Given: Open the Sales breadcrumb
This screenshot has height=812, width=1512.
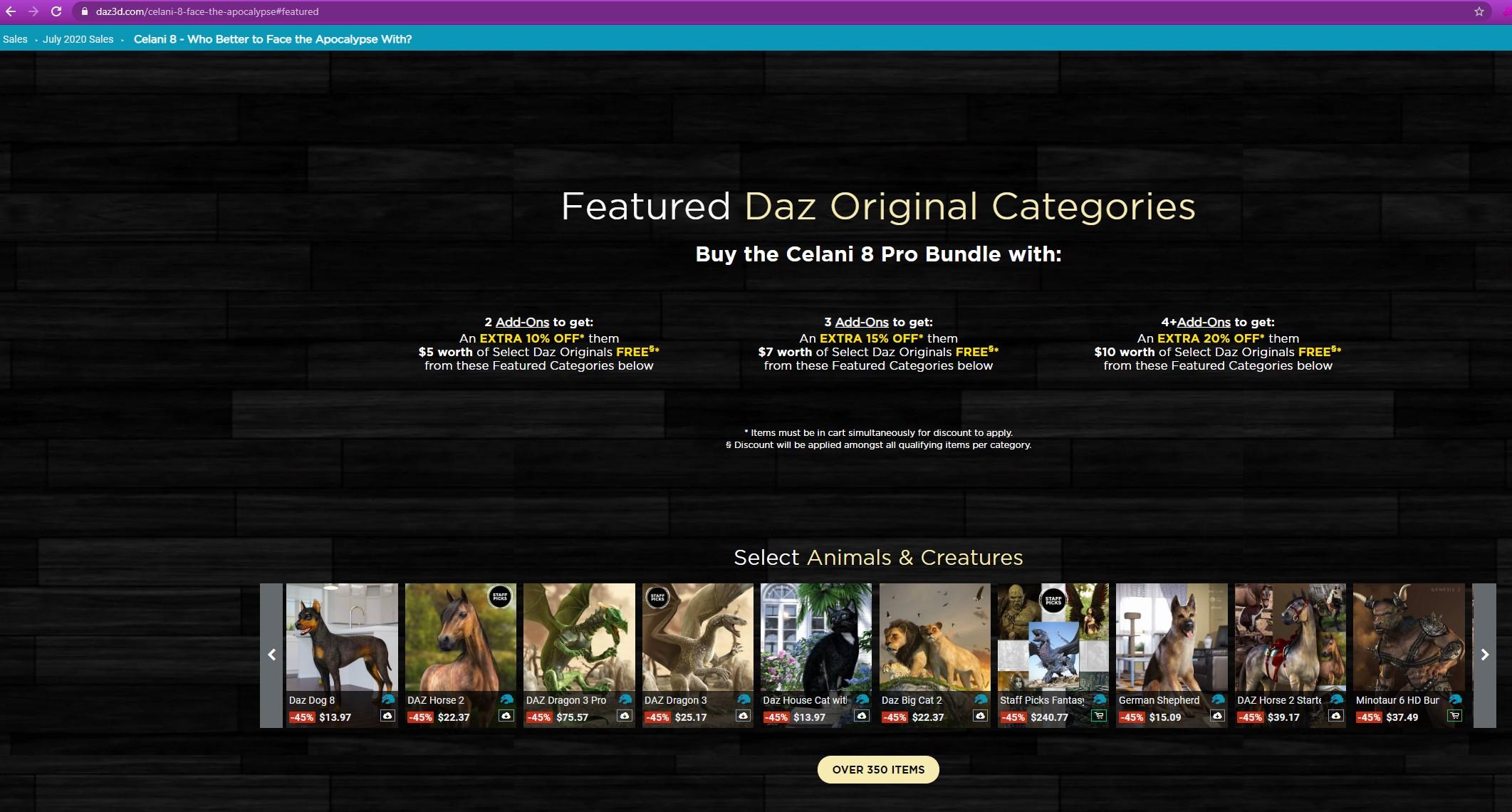Looking at the screenshot, I should coord(15,39).
